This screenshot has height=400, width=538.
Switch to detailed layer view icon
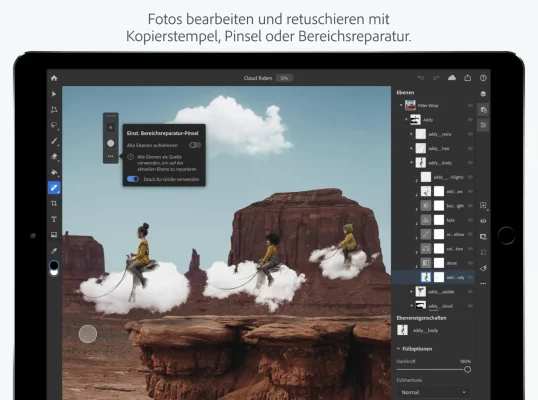click(483, 110)
